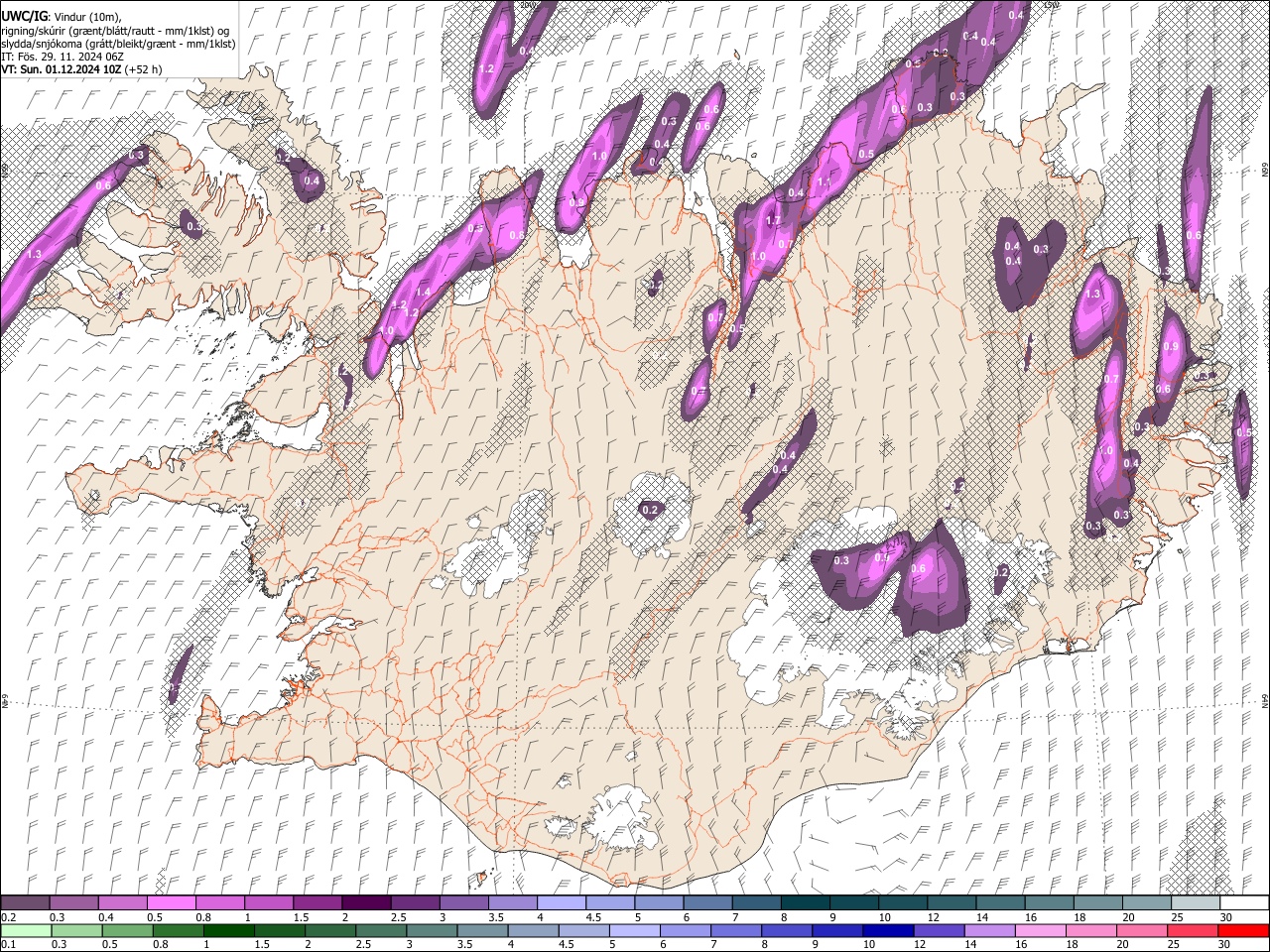Screen dimensions: 1270x952
Task: Click the light gray 25 snow legend swatch
Action: 1196,902
